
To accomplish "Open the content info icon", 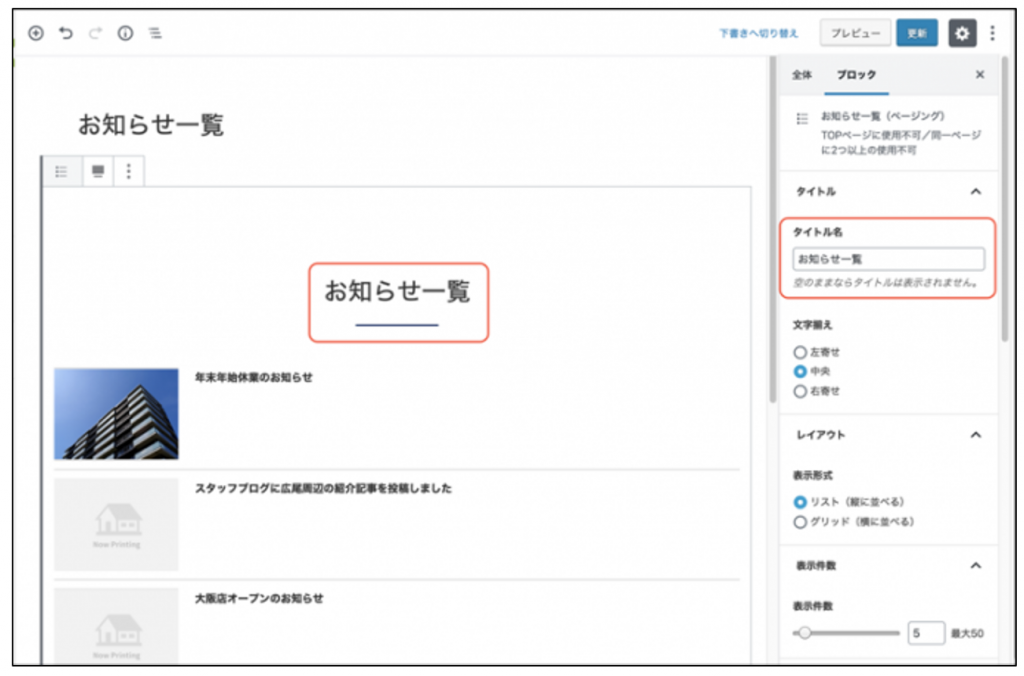I will 125,33.
